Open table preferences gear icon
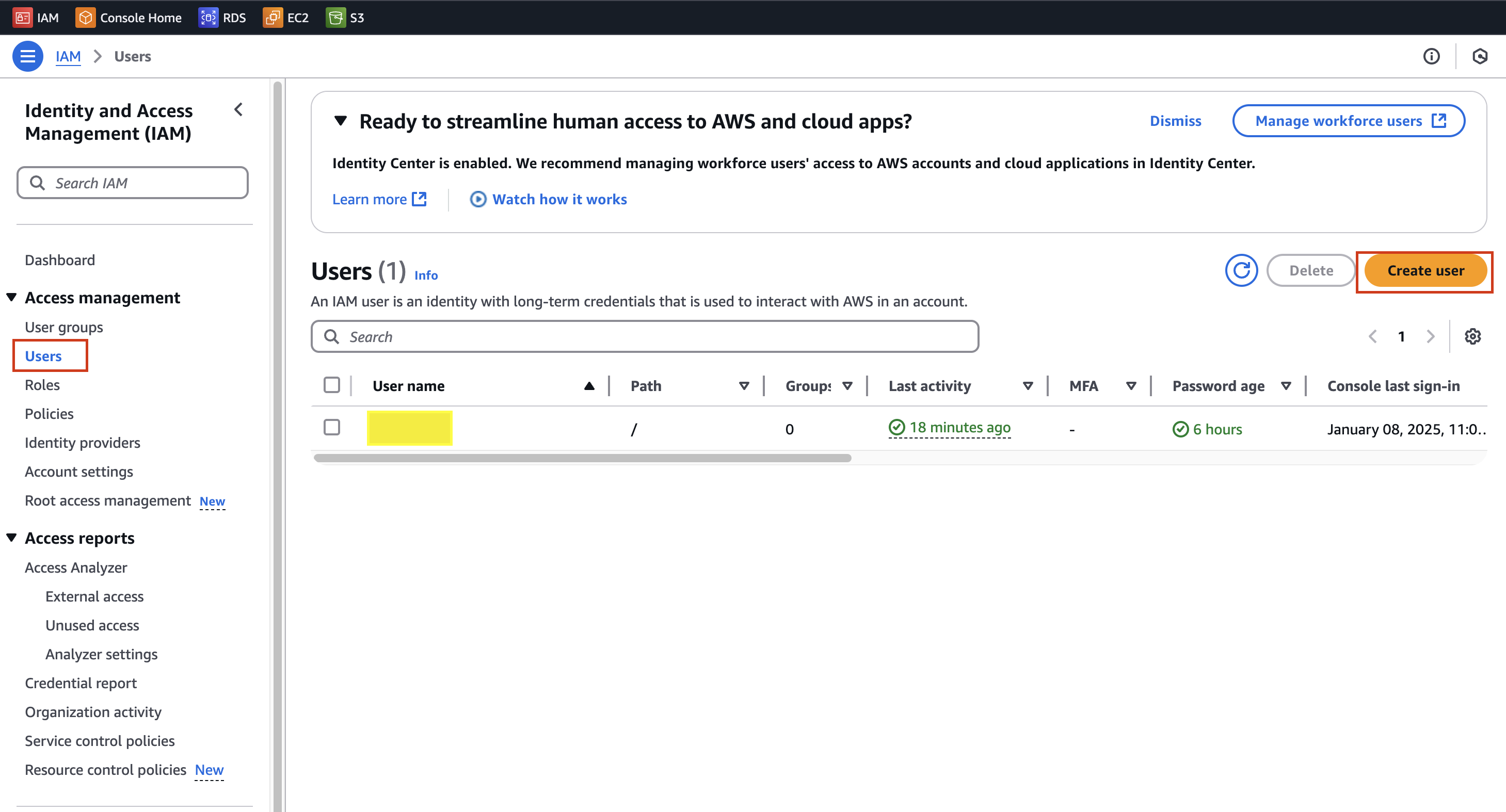 [x=1472, y=336]
